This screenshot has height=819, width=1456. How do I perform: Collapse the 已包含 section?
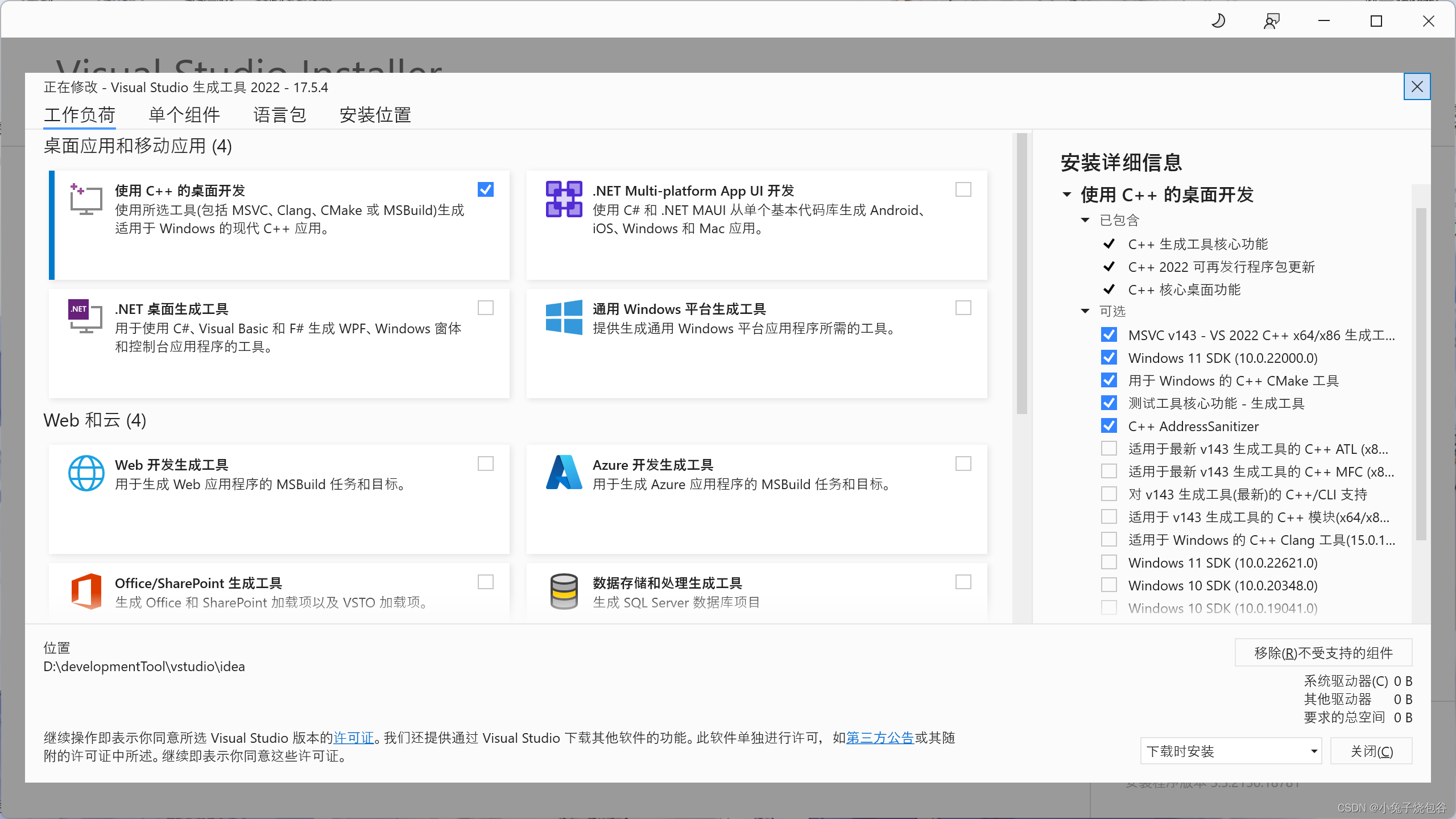point(1085,220)
